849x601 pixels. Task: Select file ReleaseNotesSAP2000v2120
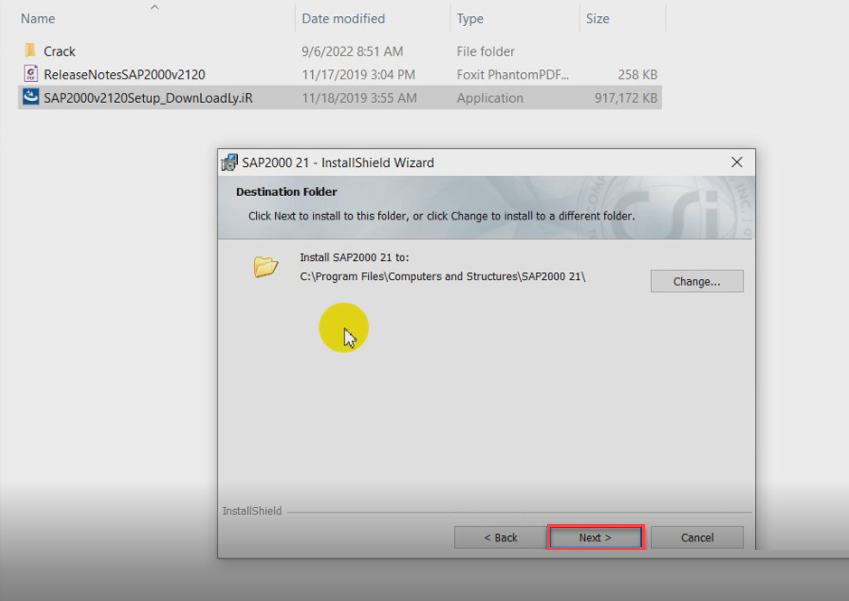click(x=125, y=74)
